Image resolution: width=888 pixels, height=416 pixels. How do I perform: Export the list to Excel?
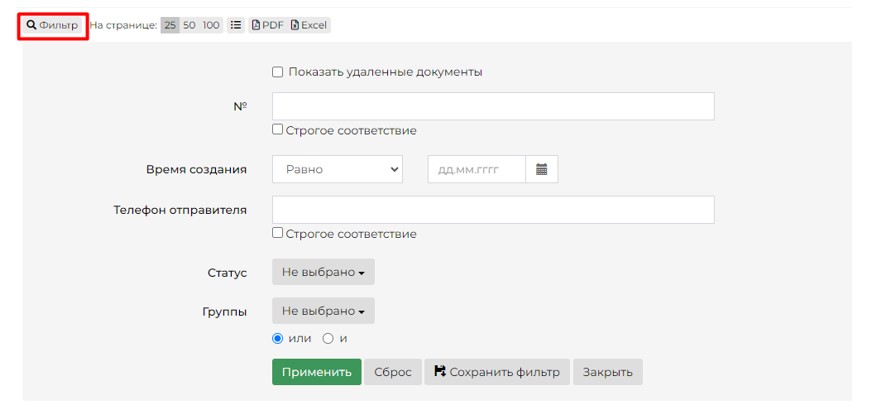[x=309, y=25]
